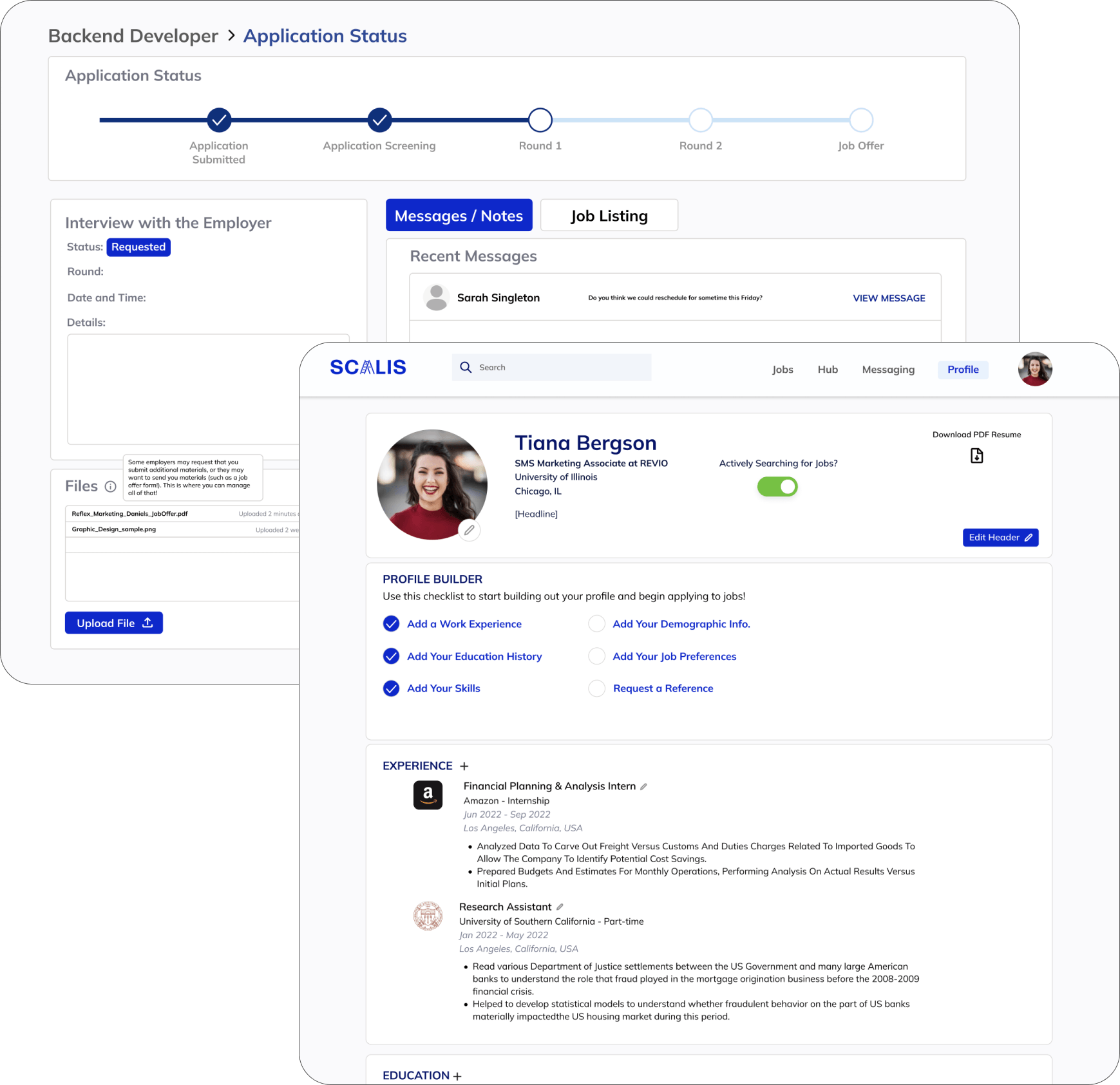
Task: Click the interview Details text box
Action: pyautogui.click(x=209, y=389)
